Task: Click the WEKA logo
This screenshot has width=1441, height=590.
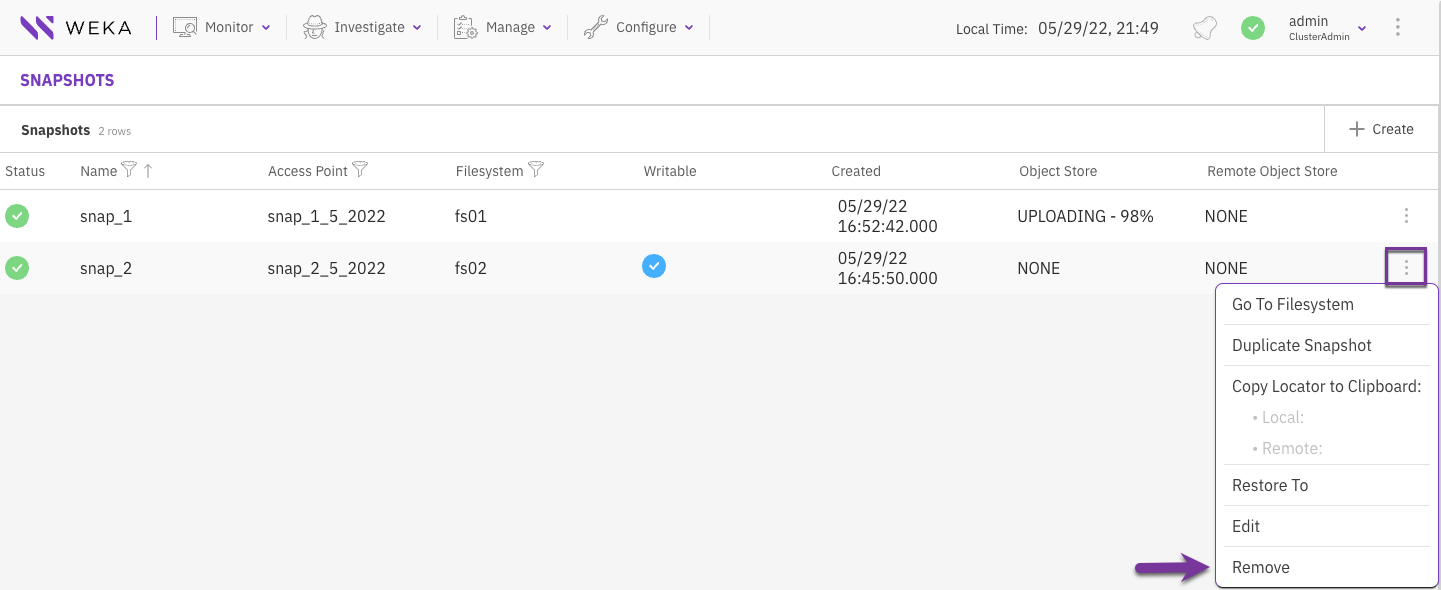Action: click(76, 28)
